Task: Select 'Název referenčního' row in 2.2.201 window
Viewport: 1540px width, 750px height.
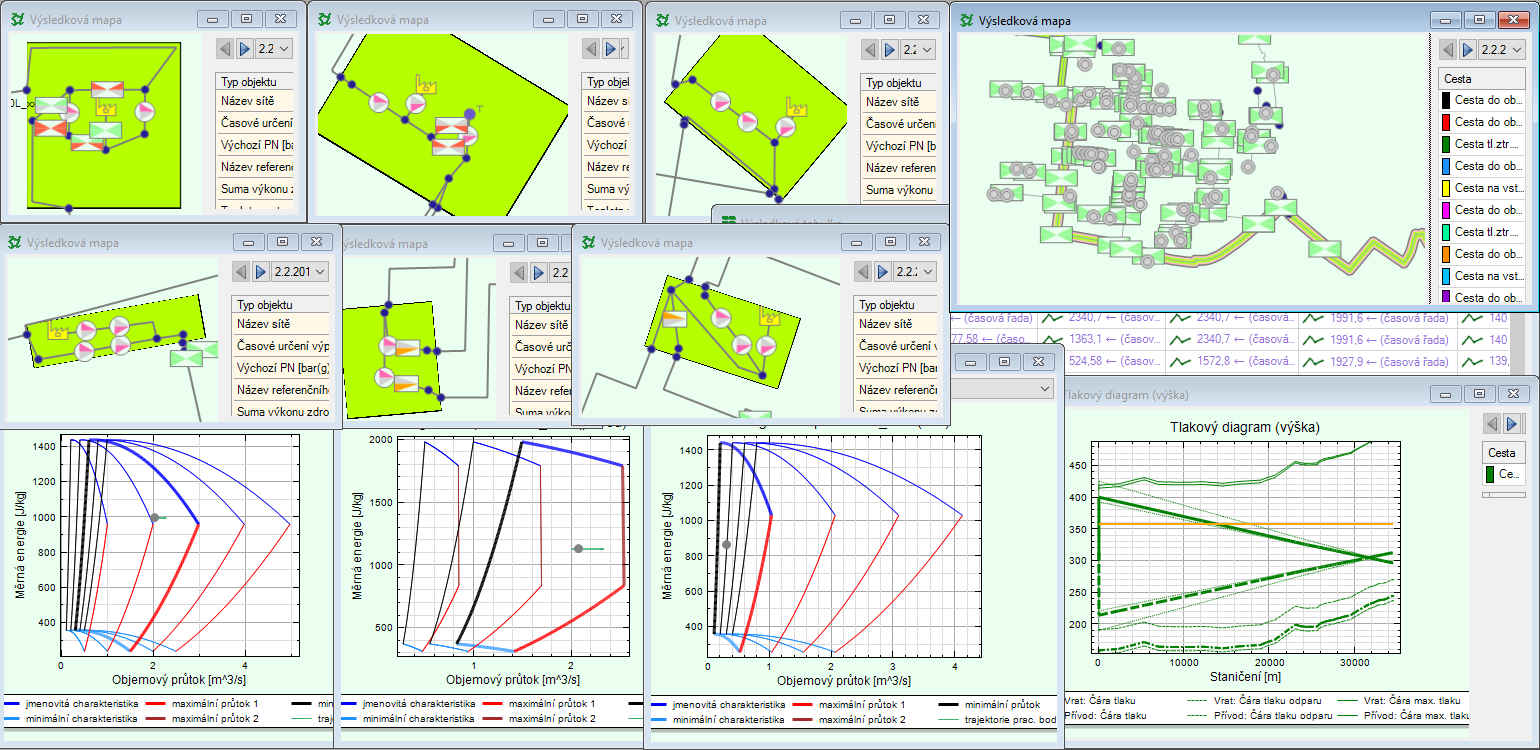Action: (x=280, y=390)
